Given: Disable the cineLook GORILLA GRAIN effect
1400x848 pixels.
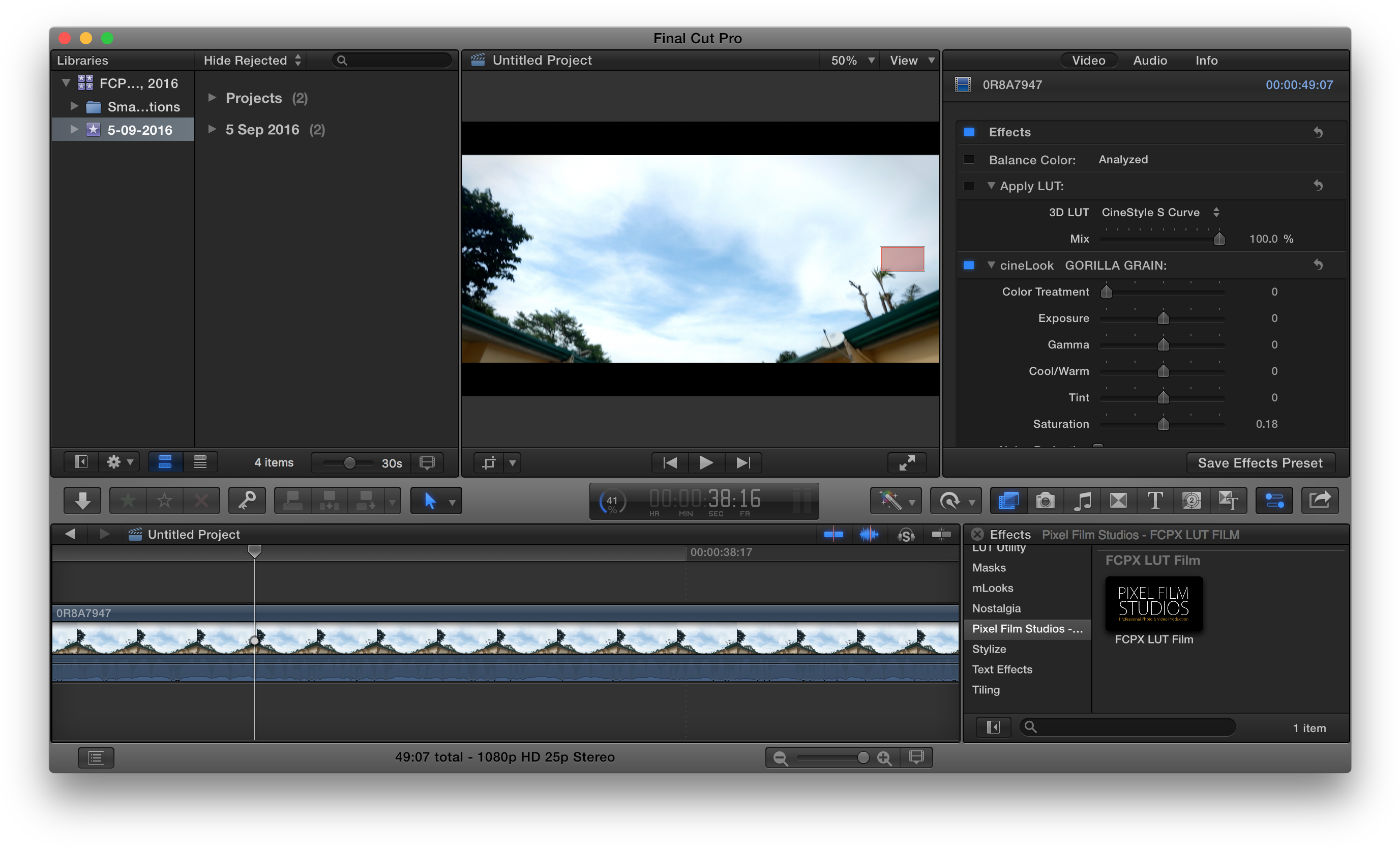Looking at the screenshot, I should [x=969, y=266].
